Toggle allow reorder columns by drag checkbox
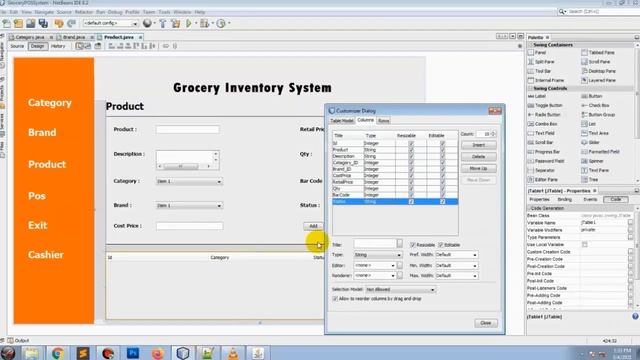This screenshot has width=640, height=360. click(335, 299)
